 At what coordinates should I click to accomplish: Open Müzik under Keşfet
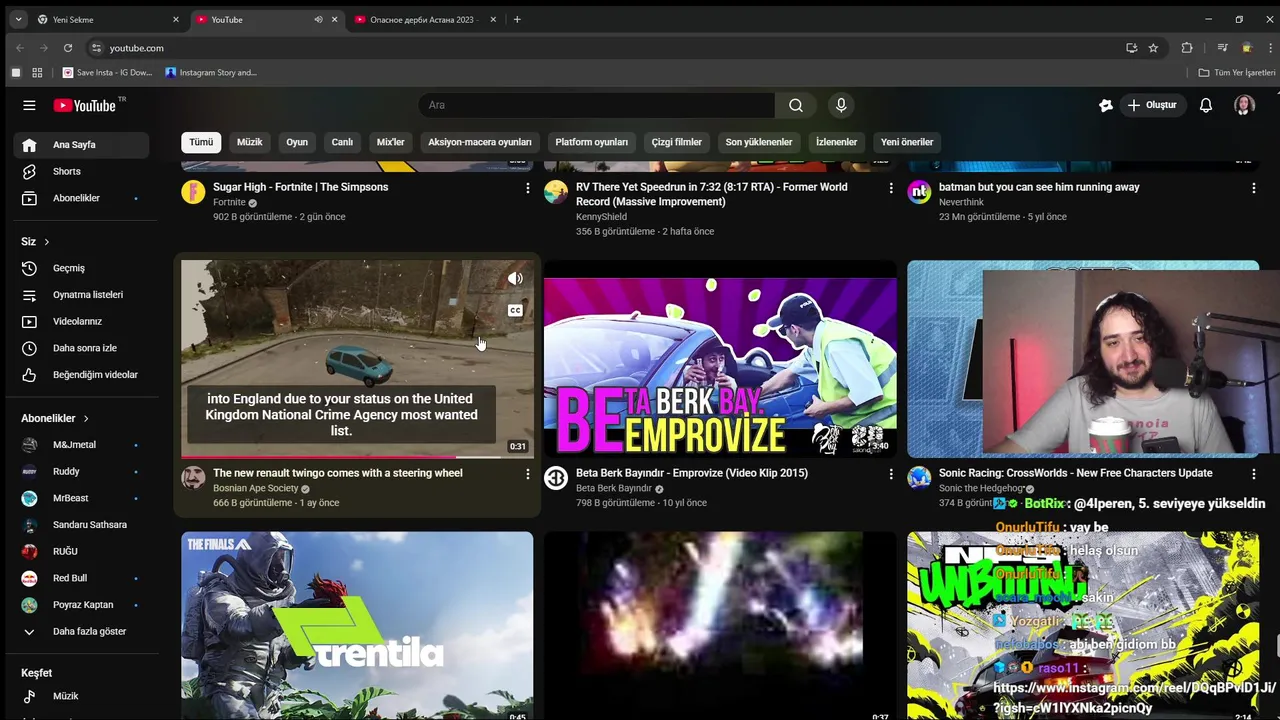pos(81,696)
